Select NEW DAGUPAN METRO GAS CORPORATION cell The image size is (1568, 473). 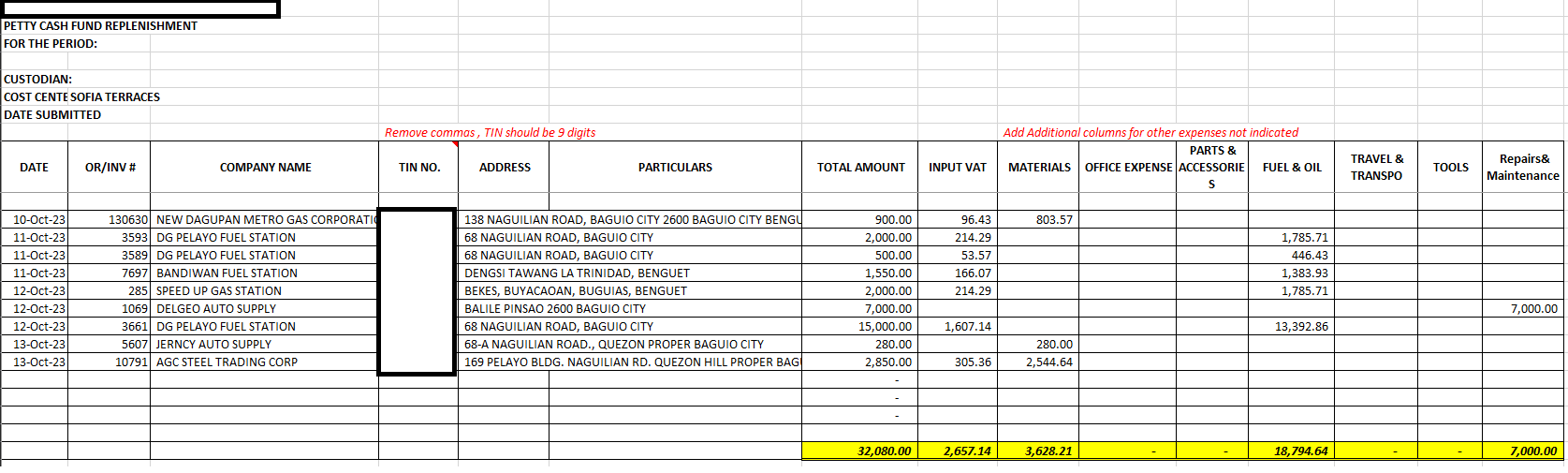pyautogui.click(x=265, y=220)
